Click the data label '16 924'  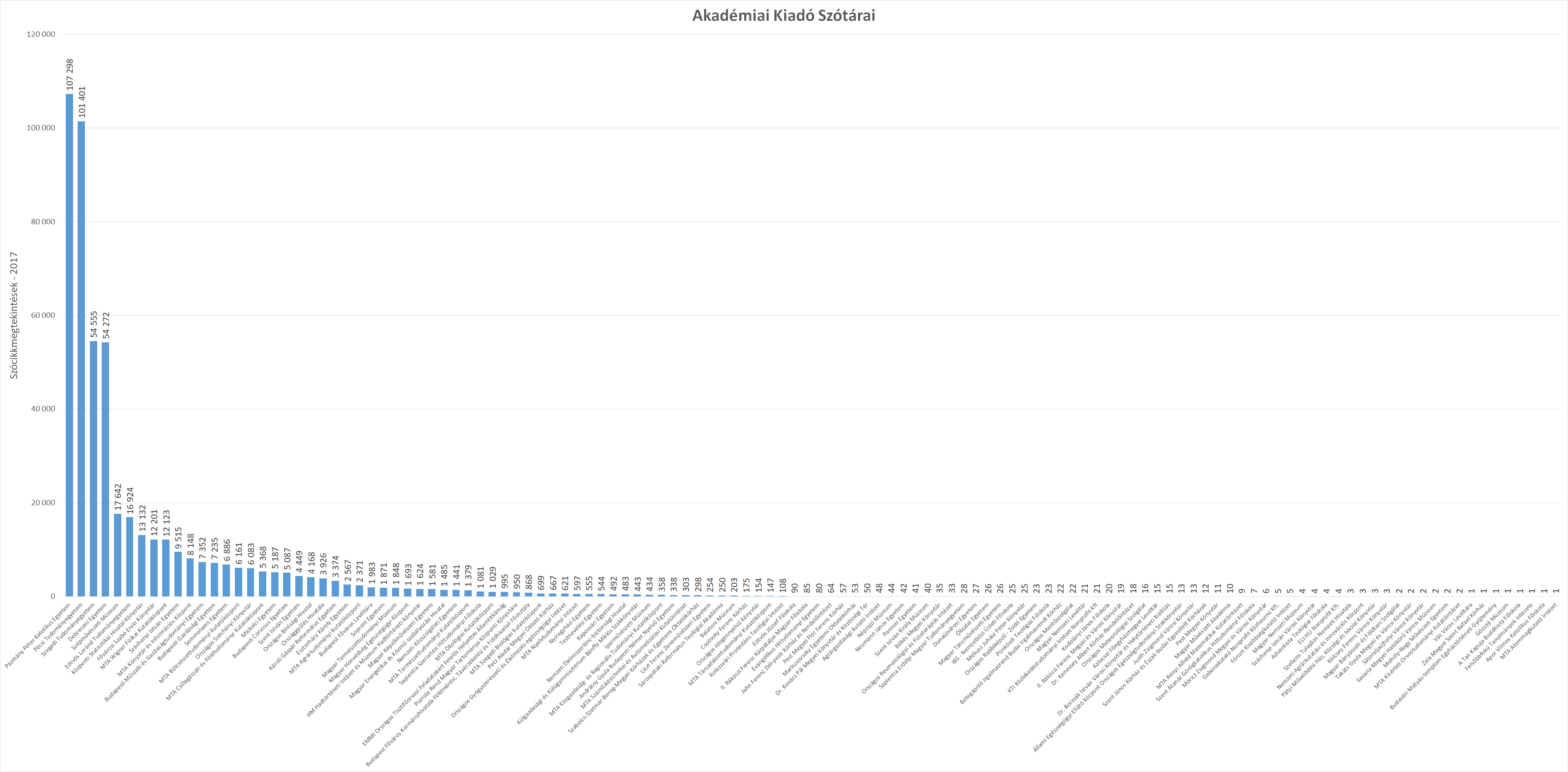point(129,500)
